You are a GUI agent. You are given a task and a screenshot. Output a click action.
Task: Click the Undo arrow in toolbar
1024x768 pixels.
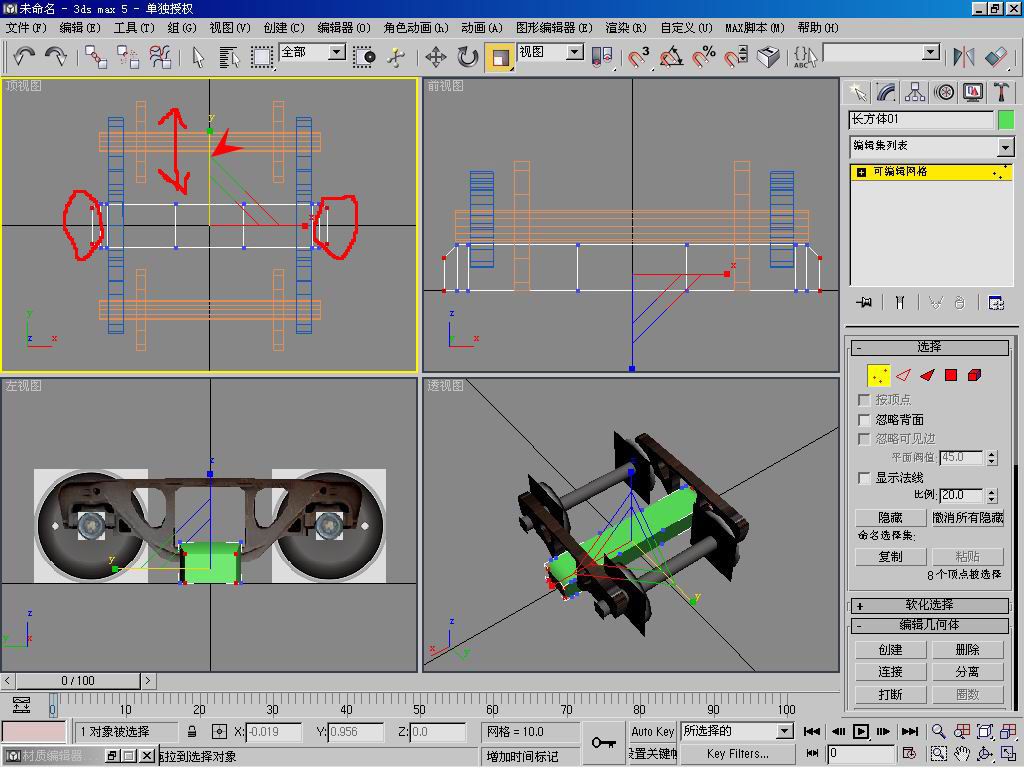[23, 57]
